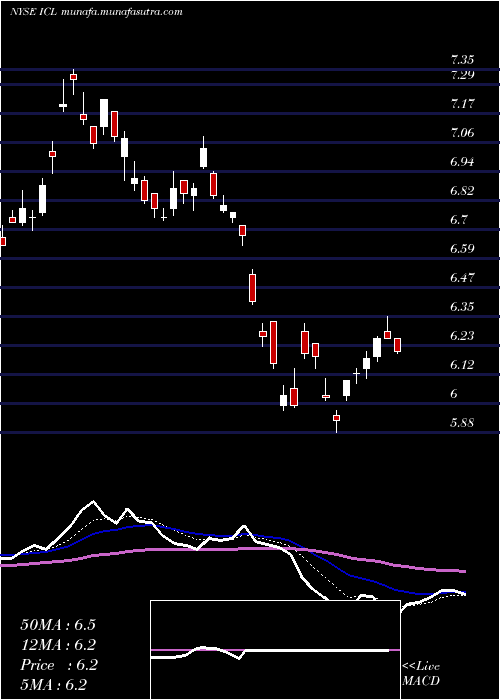Click the highest red candlestick near 7.29
The height and width of the screenshot is (700, 500).
click(73, 77)
